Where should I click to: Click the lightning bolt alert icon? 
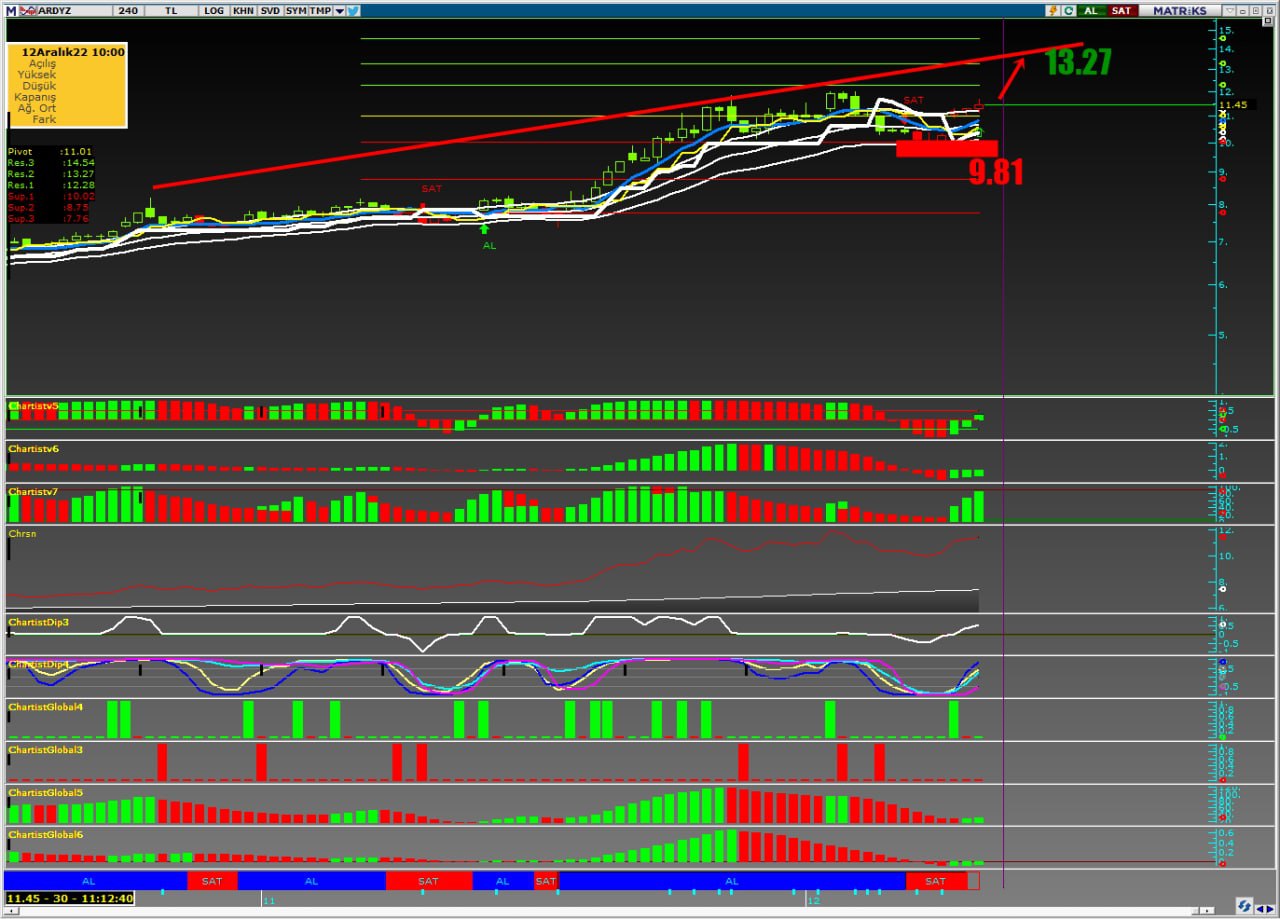point(1053,10)
